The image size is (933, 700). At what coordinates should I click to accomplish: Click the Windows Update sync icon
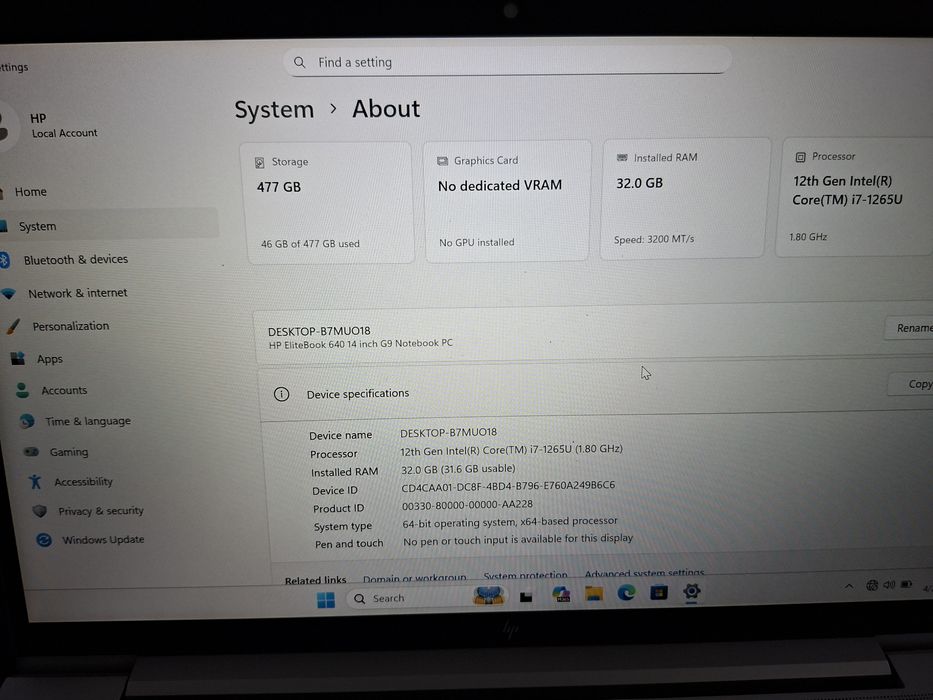[44, 540]
